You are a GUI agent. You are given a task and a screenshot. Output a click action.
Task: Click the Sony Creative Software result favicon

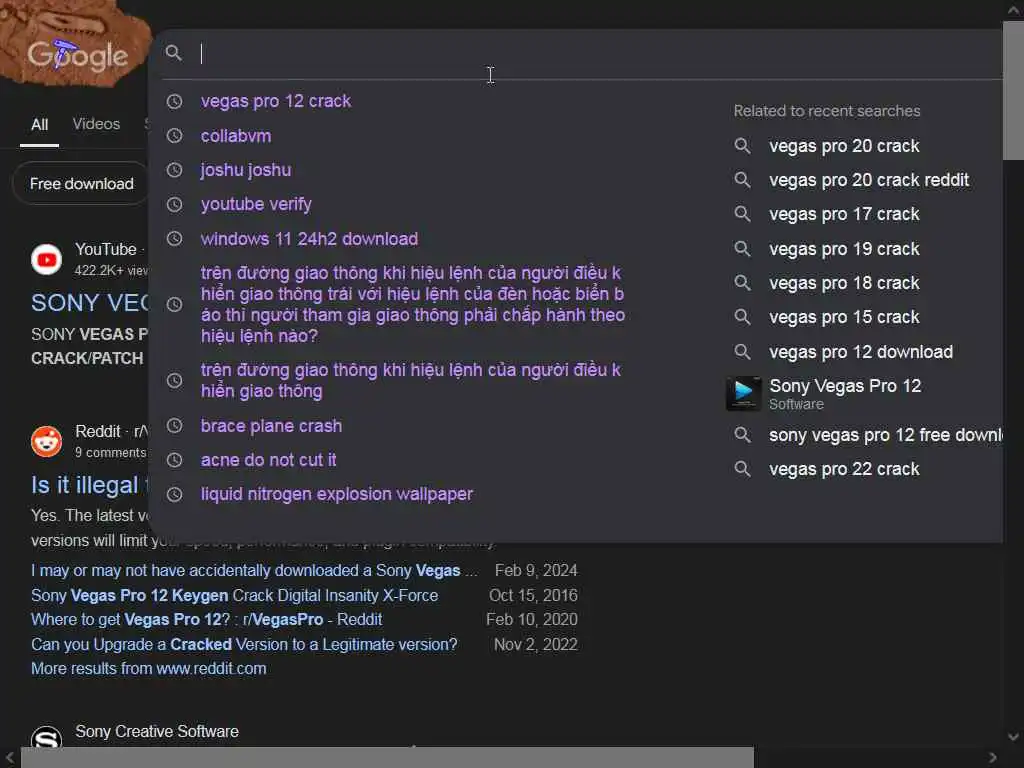(46, 738)
